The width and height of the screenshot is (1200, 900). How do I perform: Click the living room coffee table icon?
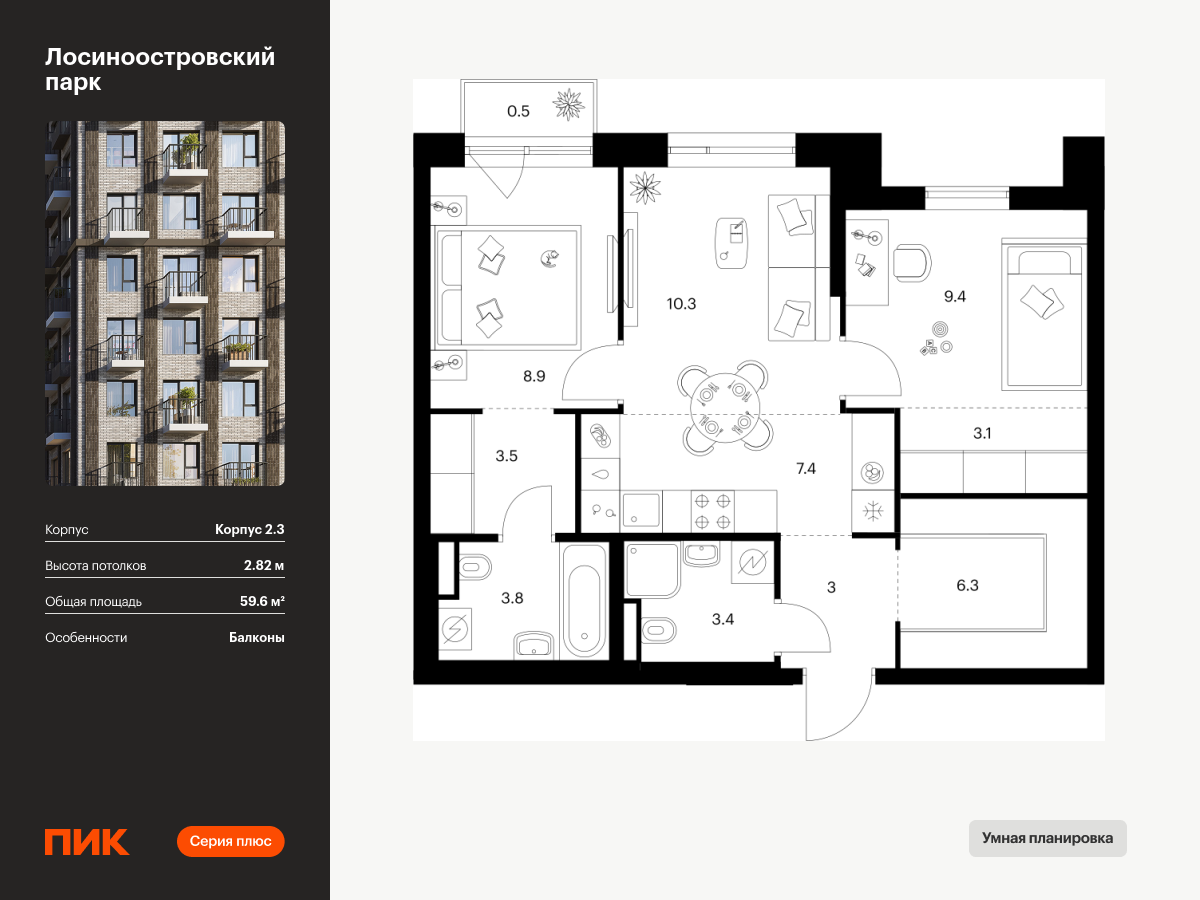click(x=732, y=242)
